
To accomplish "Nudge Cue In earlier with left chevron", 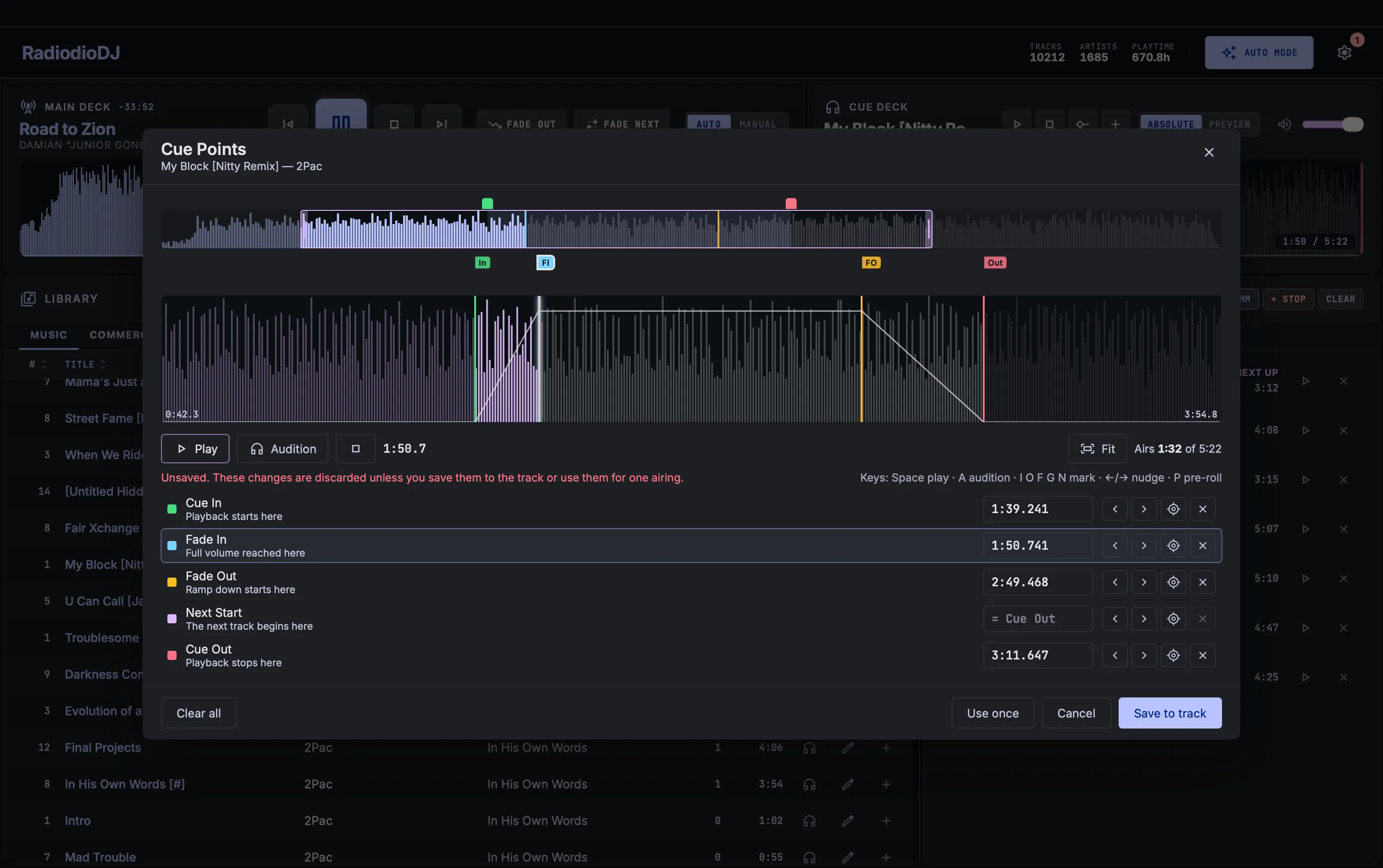I will coord(1115,509).
